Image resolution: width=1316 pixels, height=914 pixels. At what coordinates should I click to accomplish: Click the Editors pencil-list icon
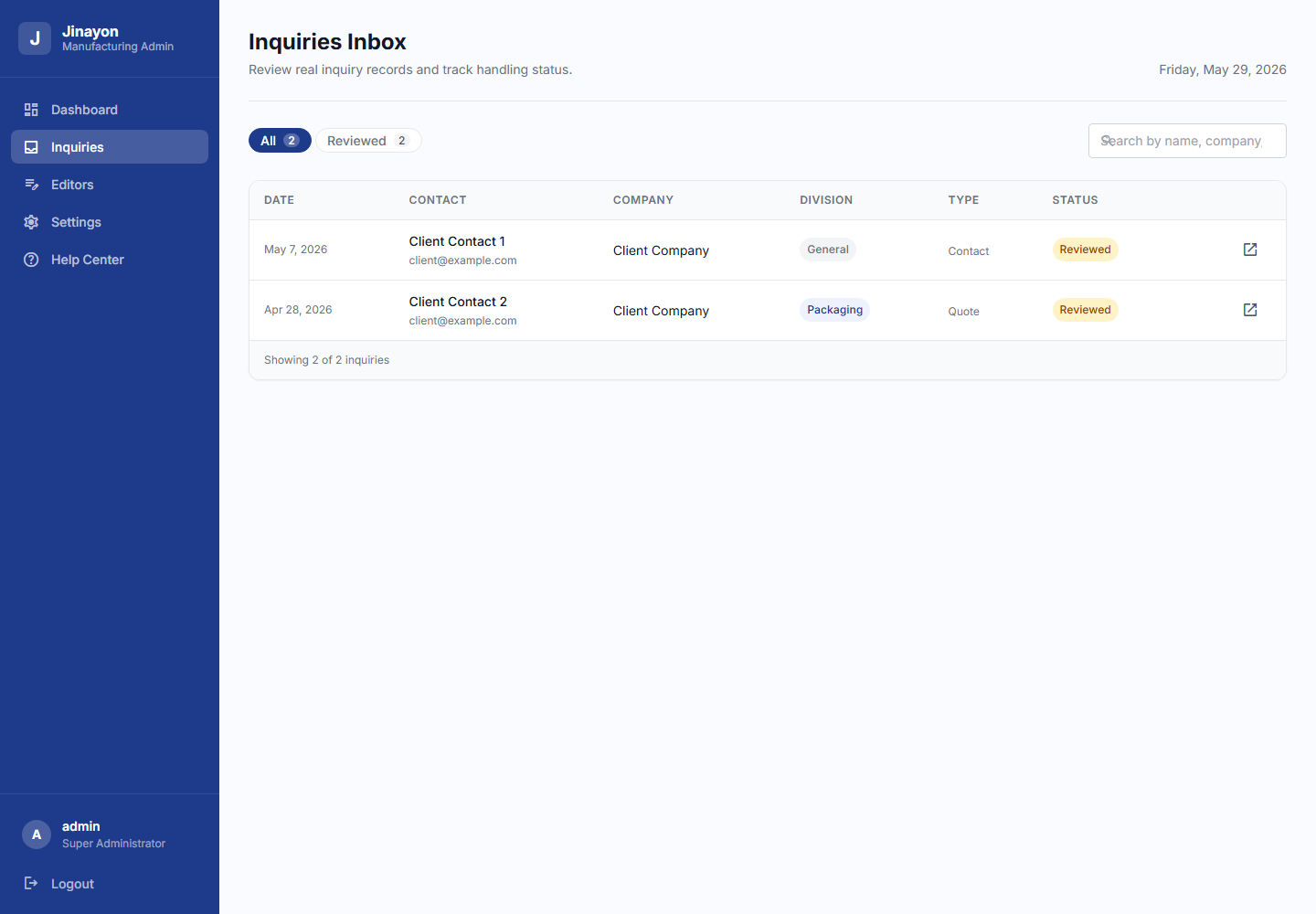tap(31, 185)
